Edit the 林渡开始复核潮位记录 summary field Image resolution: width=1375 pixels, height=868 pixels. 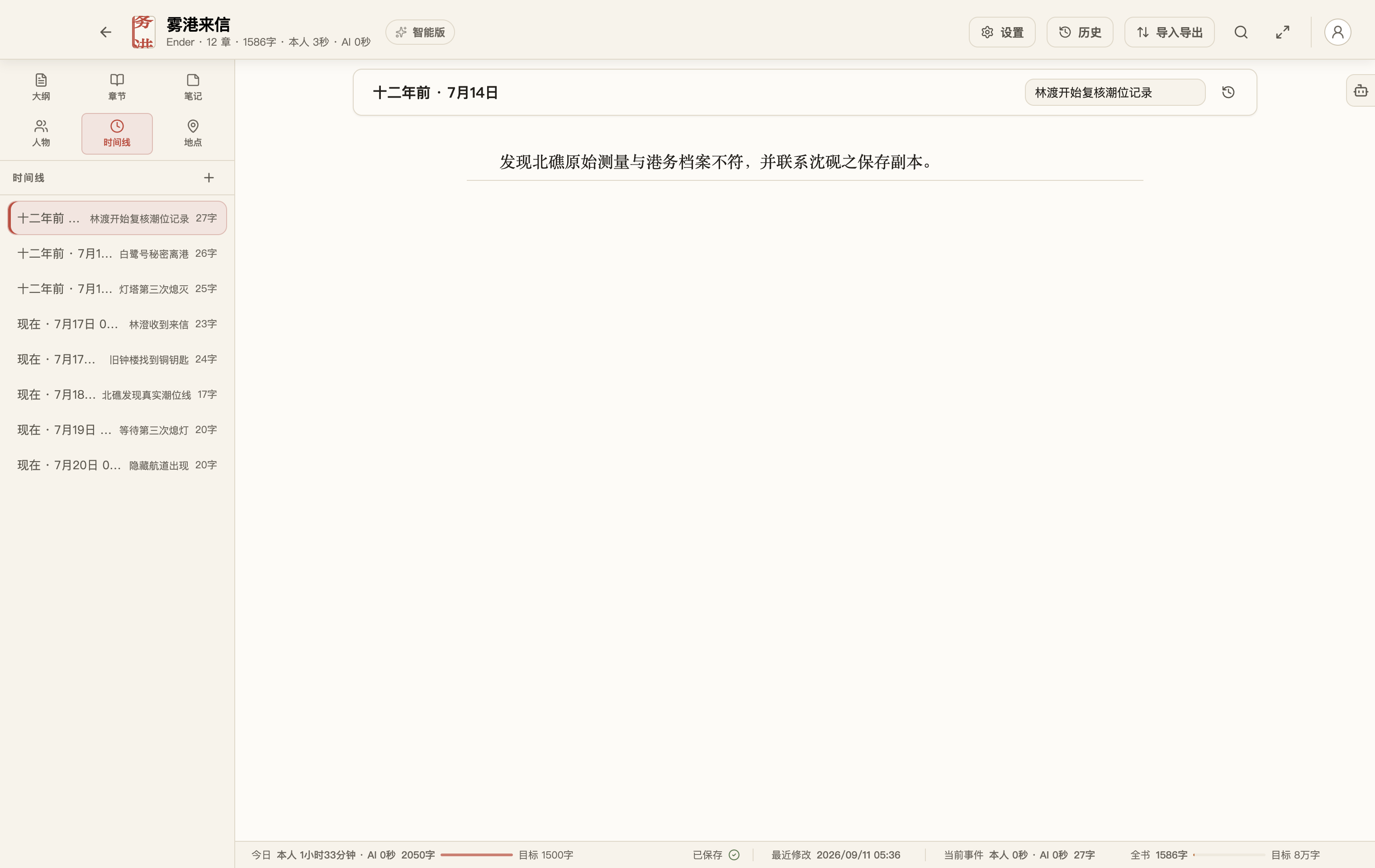point(1114,92)
